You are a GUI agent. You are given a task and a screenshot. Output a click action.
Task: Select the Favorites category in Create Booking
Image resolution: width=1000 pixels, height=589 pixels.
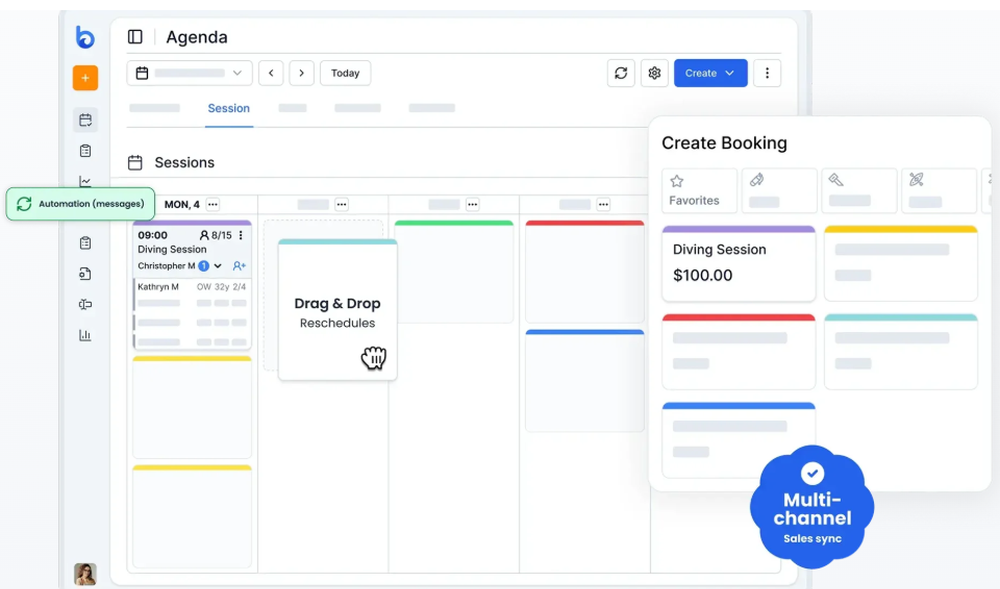pos(699,190)
